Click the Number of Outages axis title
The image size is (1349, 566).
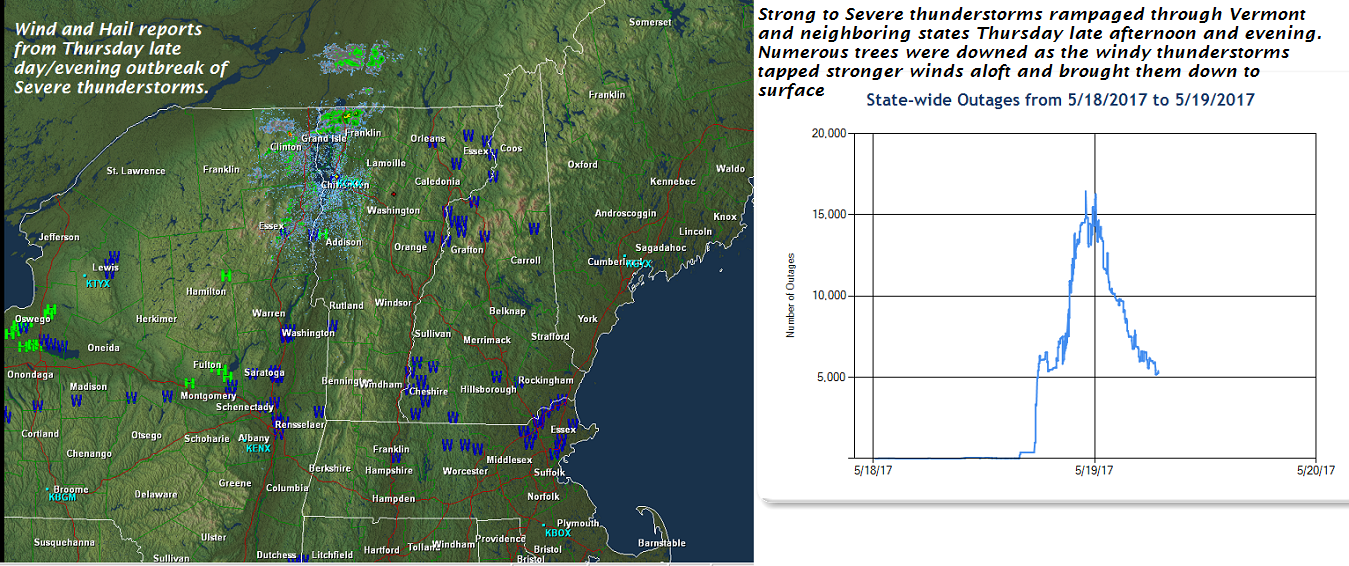tap(790, 295)
